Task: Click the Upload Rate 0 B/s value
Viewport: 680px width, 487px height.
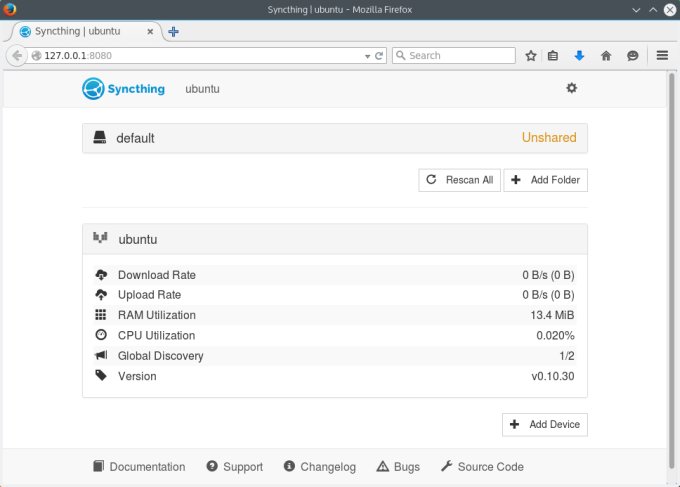Action: click(x=548, y=295)
